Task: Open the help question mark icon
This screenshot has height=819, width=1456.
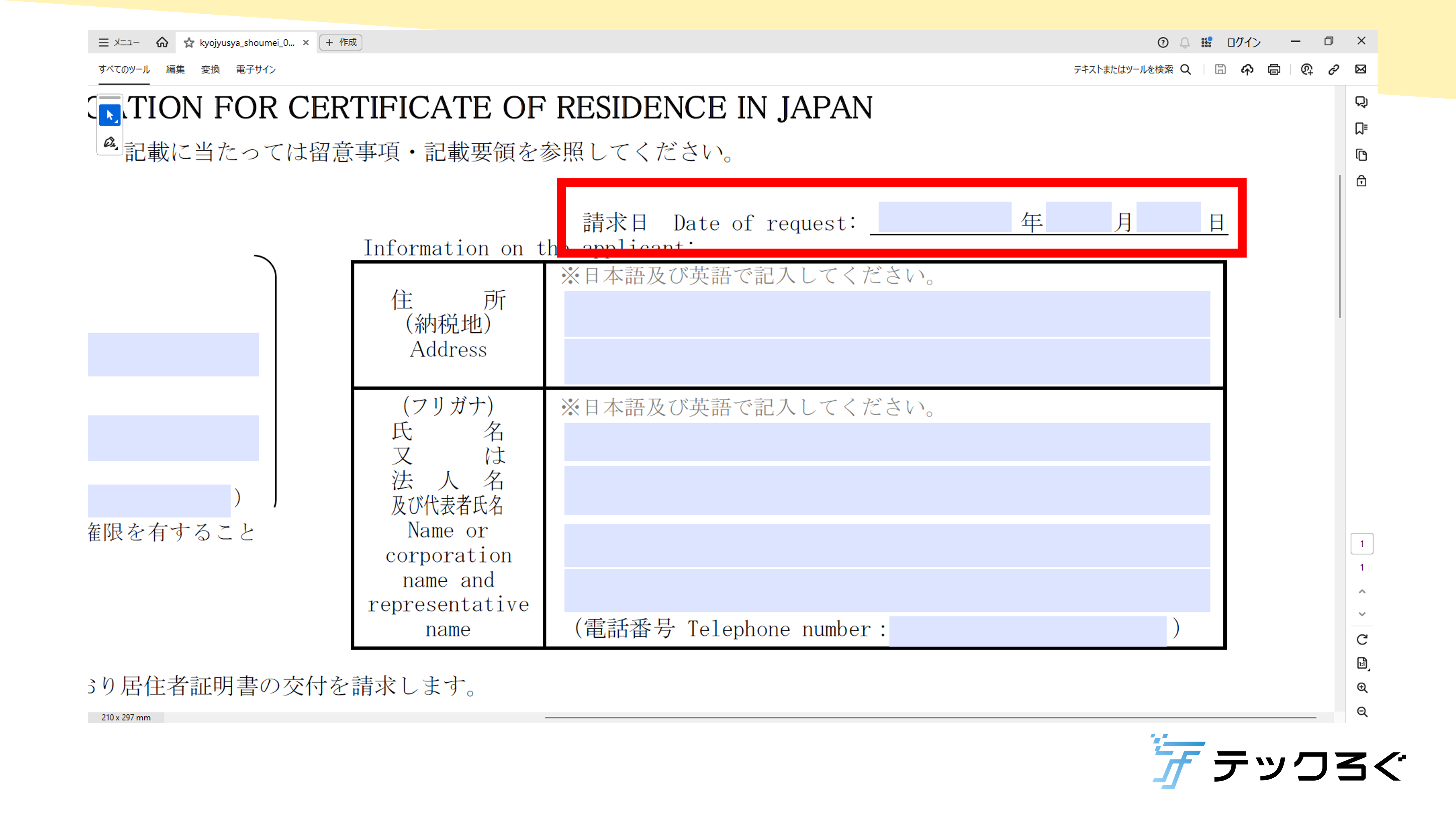Action: click(1163, 42)
